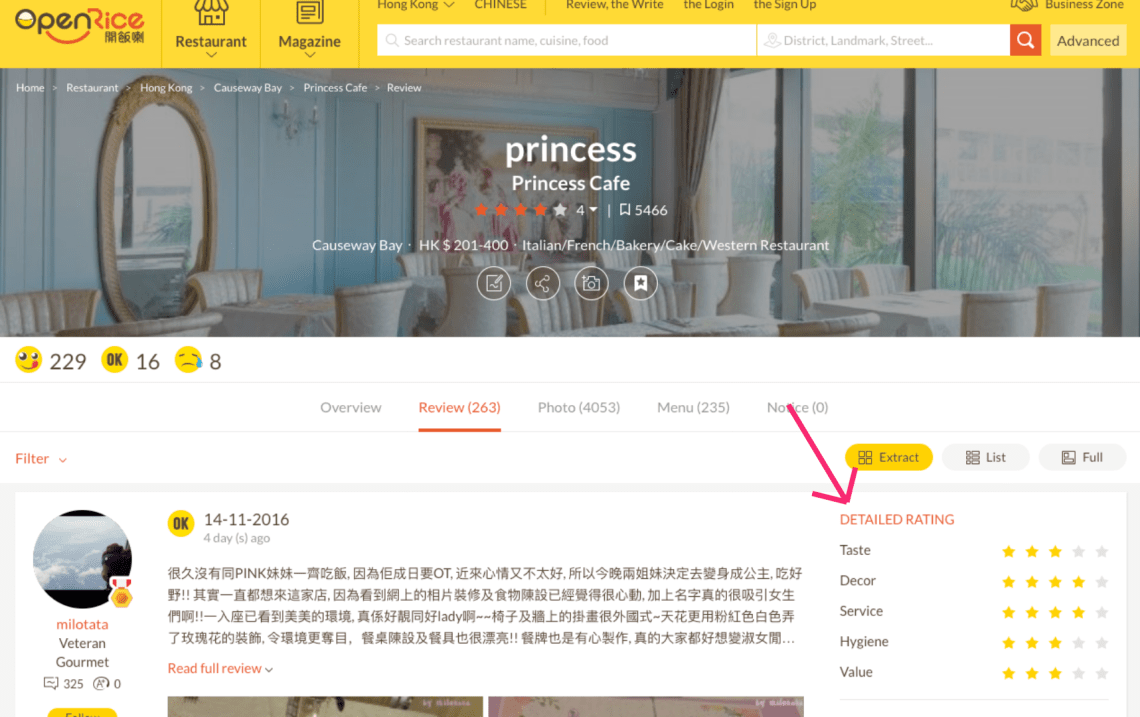1140x717 pixels.
Task: Open the Photo (4053) tab
Action: coord(578,407)
